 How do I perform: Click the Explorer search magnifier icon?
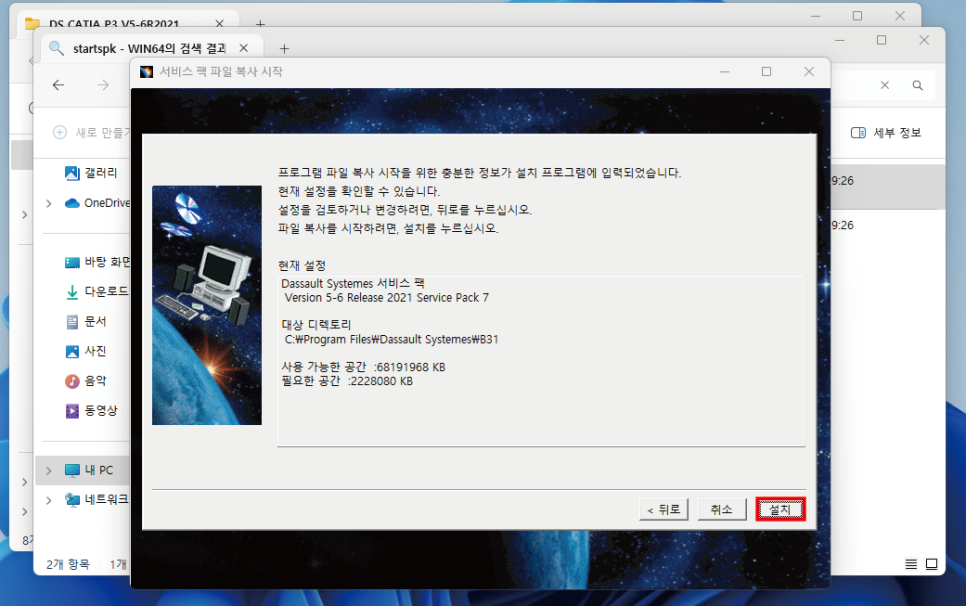[x=917, y=85]
